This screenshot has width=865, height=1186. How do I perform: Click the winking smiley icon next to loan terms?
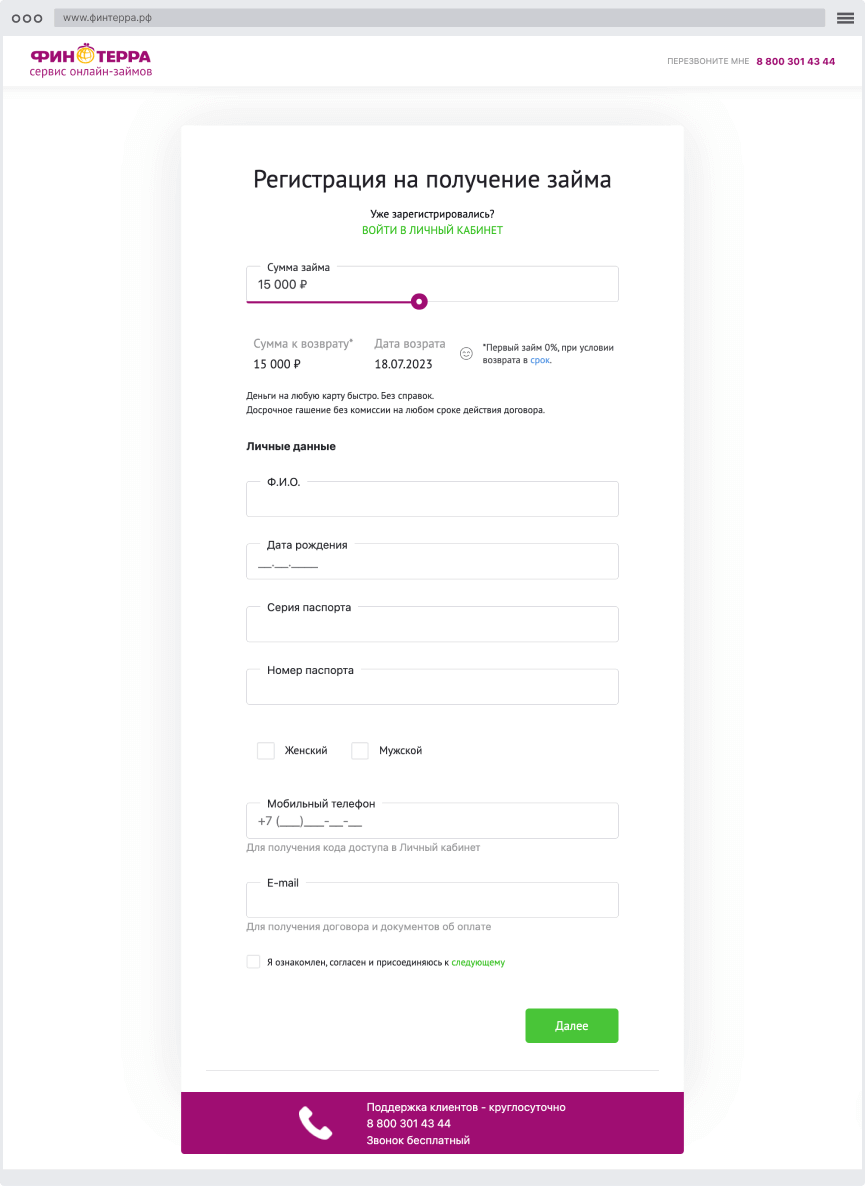point(465,352)
